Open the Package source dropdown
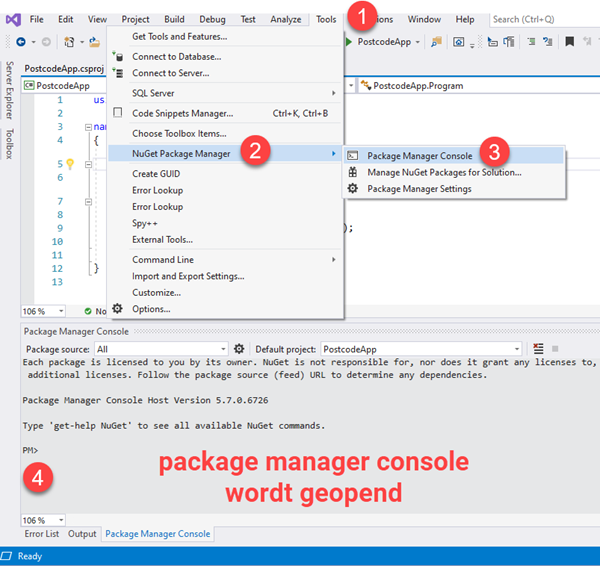600x566 pixels. 160,348
